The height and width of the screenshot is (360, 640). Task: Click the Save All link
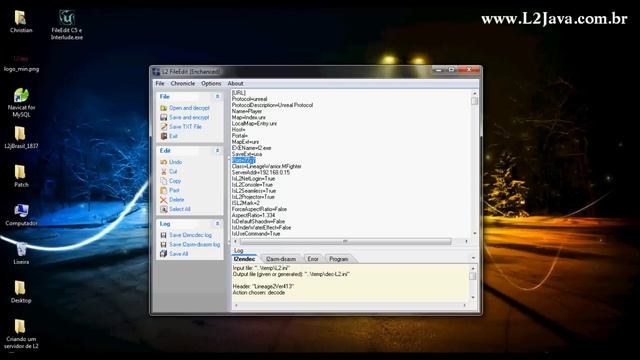click(178, 254)
